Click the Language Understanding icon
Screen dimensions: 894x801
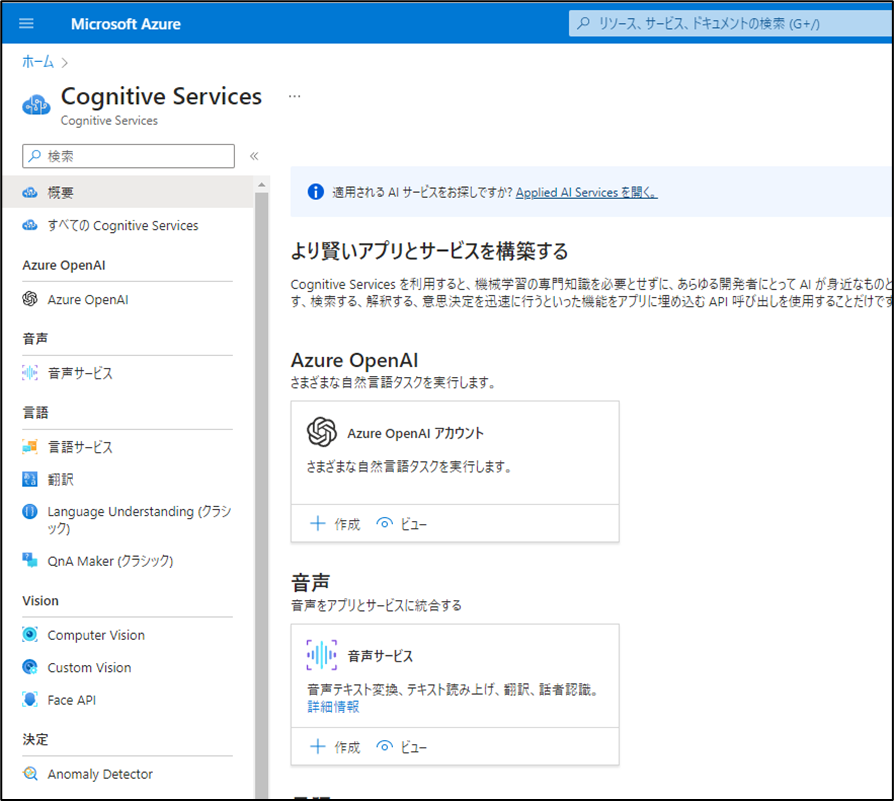tap(30, 511)
